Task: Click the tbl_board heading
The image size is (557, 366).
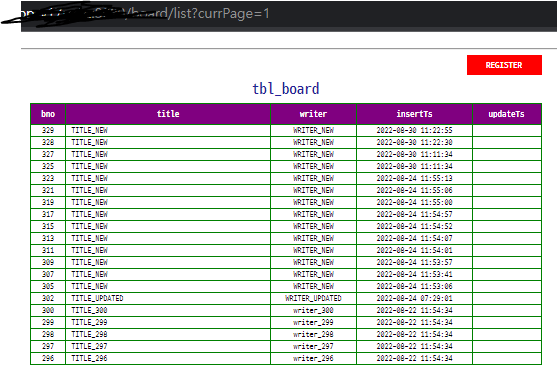Action: point(286,89)
